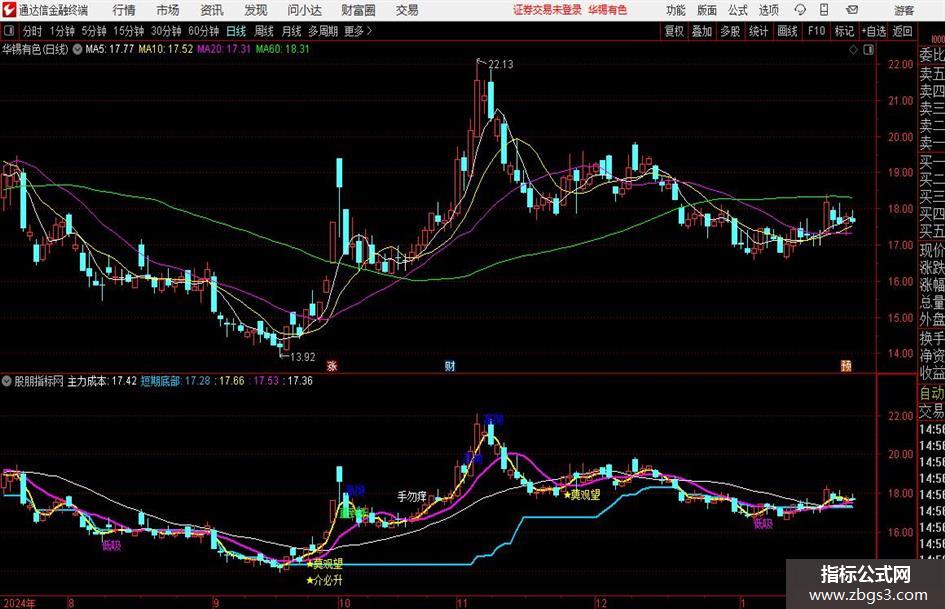Screen dimensions: 945x609
Task: Select the 日线 daily period tab
Action: (236, 31)
